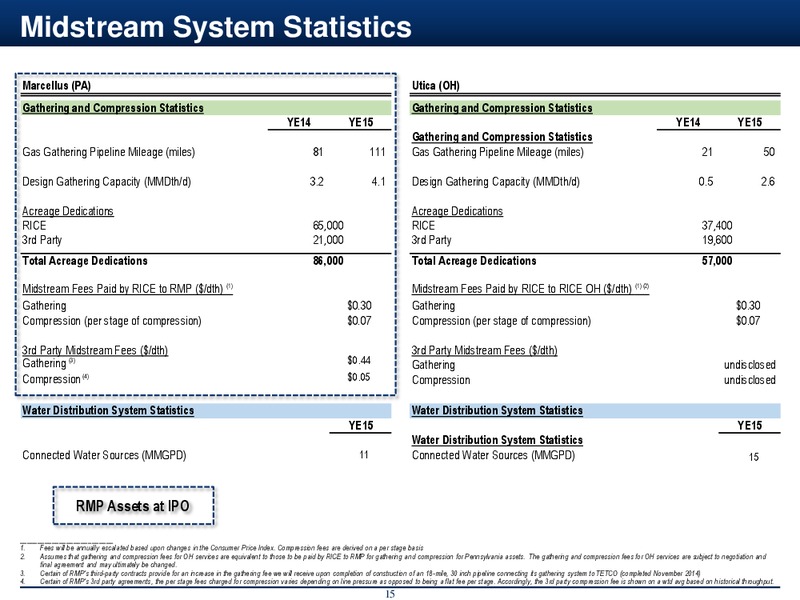Image resolution: width=800 pixels, height=600 pixels.
Task: Click Utica 'Acreage Dedications' underlined label
Action: coord(457,211)
